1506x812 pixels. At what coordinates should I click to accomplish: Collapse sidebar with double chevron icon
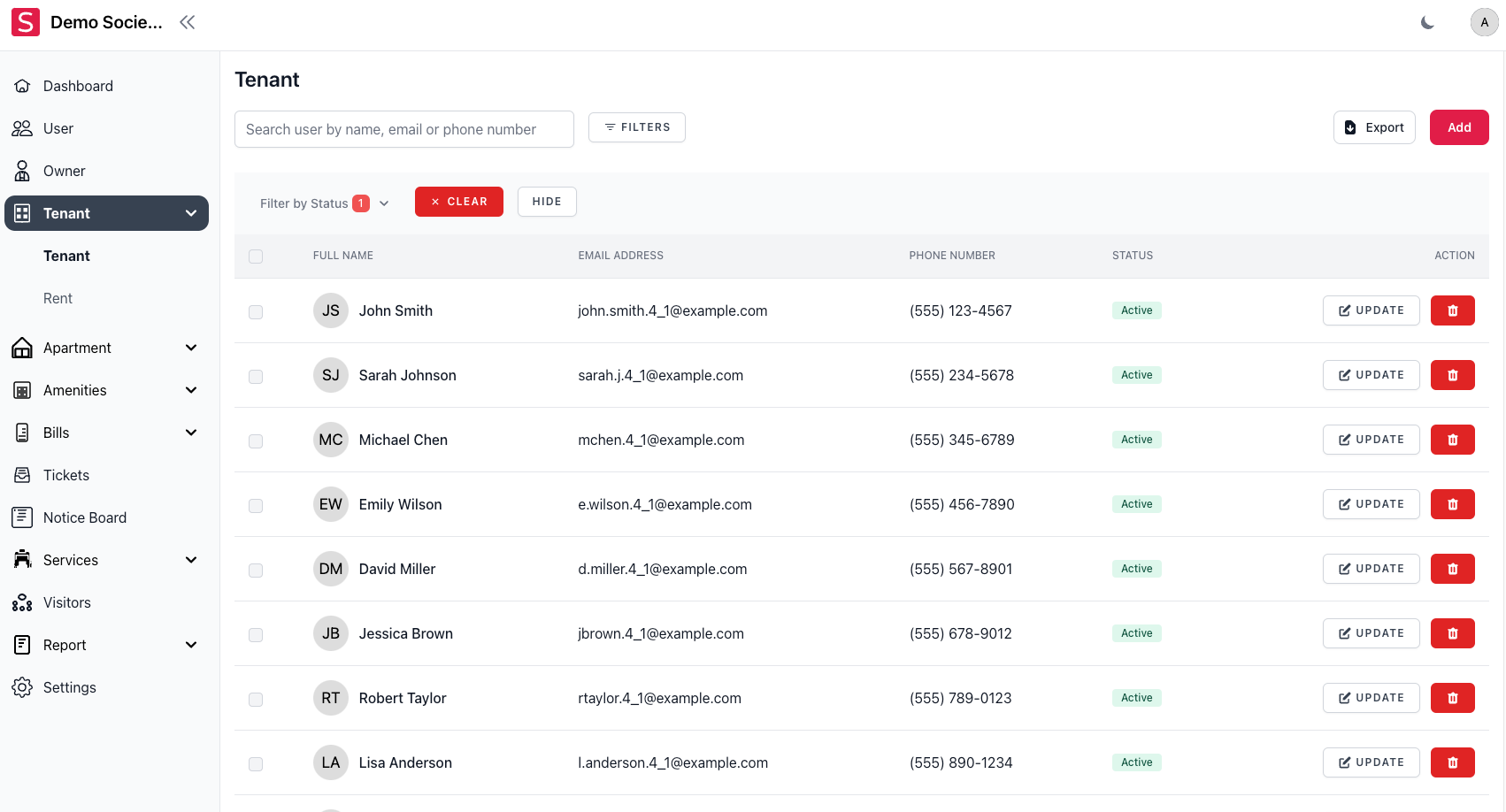187,23
